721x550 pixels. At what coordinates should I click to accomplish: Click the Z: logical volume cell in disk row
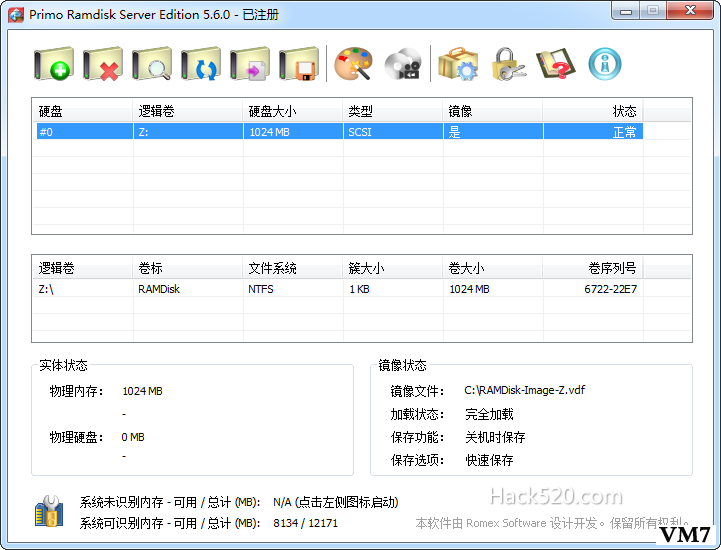click(x=188, y=132)
